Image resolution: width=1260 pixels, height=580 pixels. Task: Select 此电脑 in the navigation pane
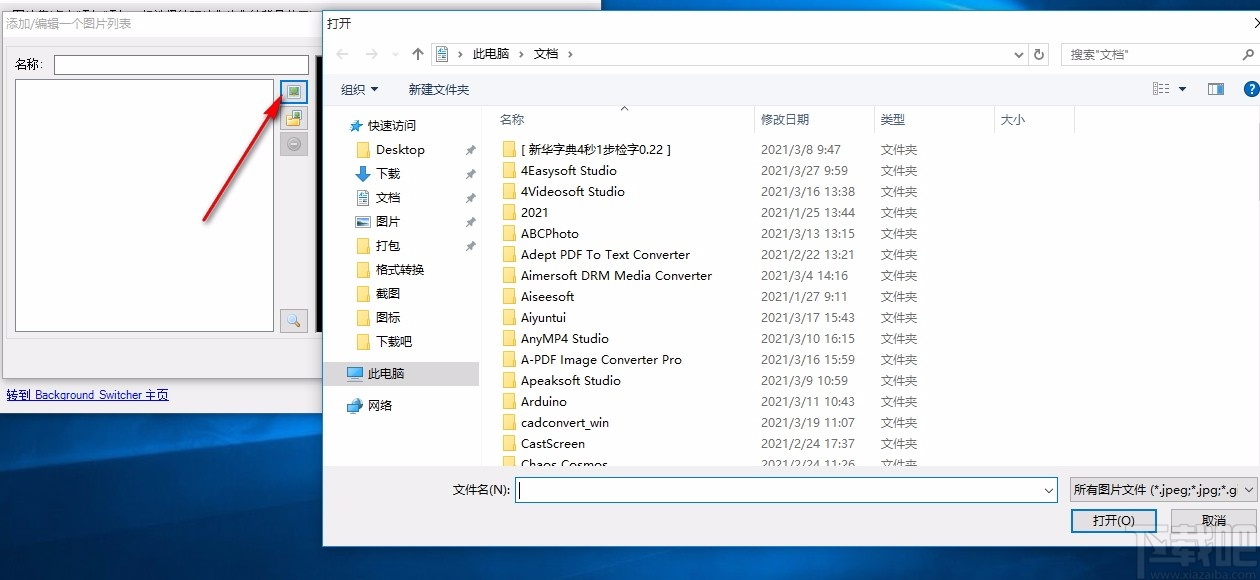pos(384,372)
